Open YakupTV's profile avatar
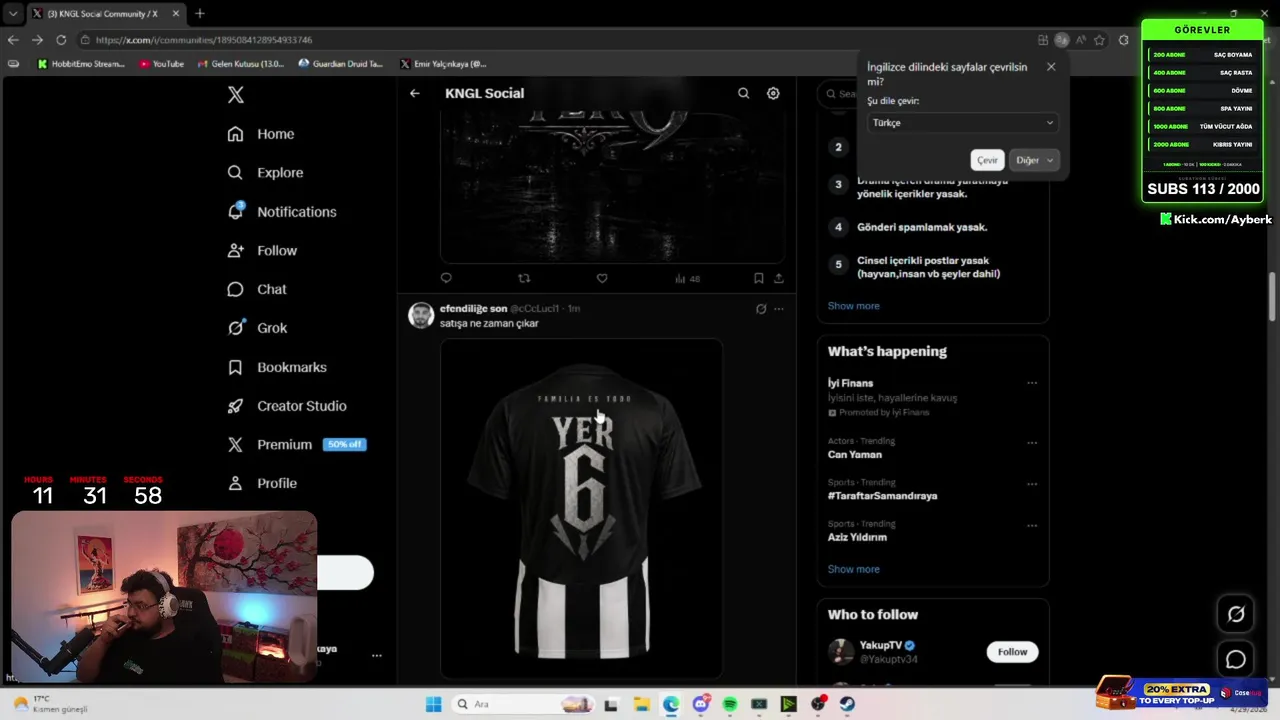This screenshot has width=1280, height=720. coord(841,652)
